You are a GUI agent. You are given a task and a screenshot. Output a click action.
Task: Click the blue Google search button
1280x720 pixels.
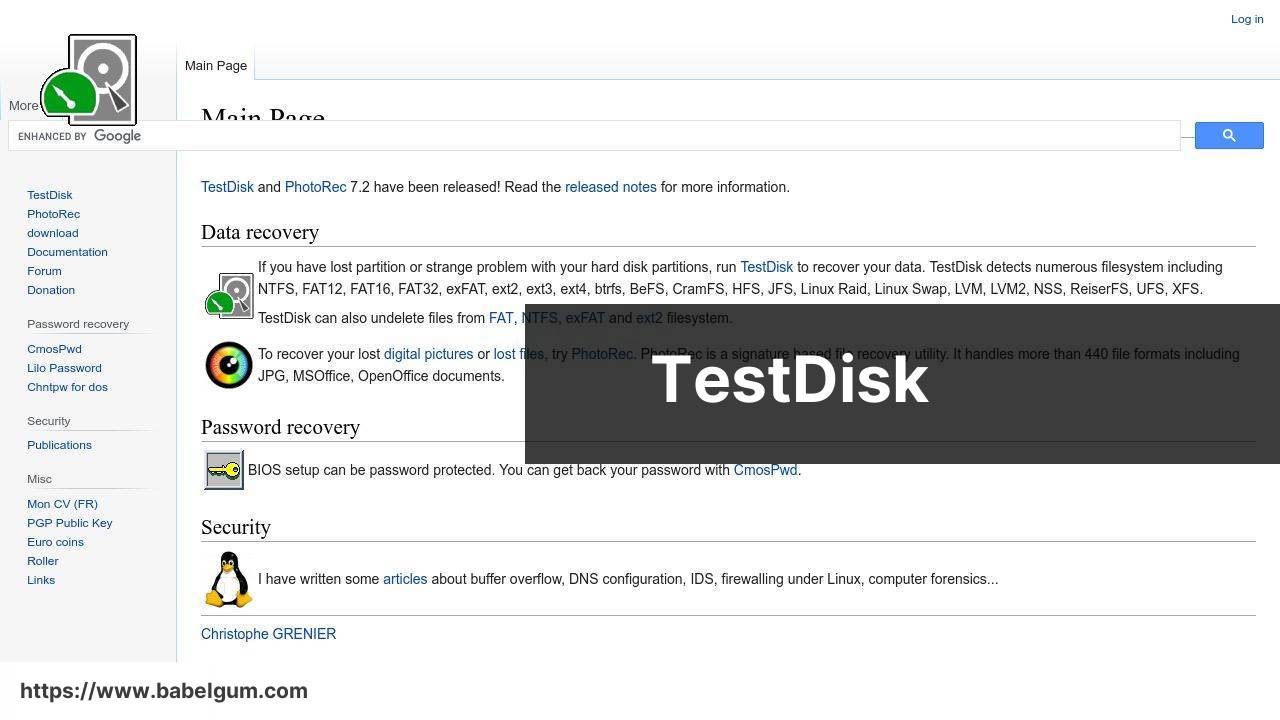pyautogui.click(x=1229, y=135)
